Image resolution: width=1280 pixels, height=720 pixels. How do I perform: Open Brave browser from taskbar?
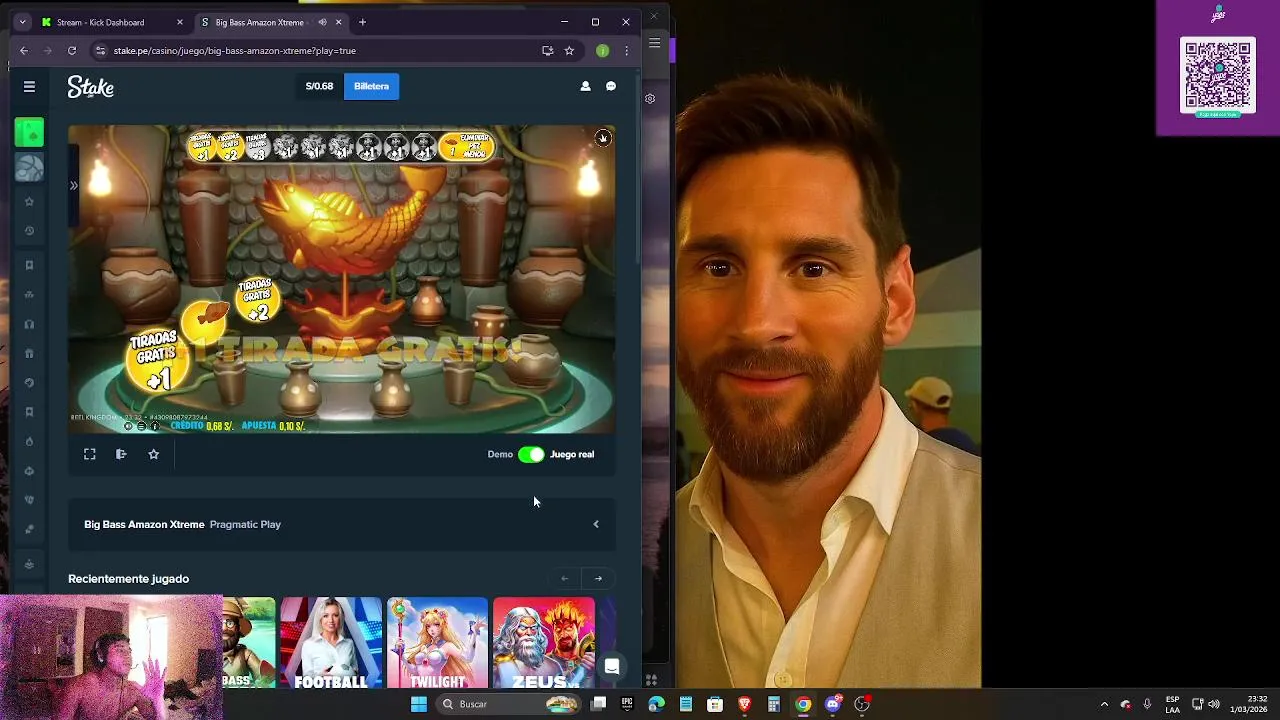(744, 704)
